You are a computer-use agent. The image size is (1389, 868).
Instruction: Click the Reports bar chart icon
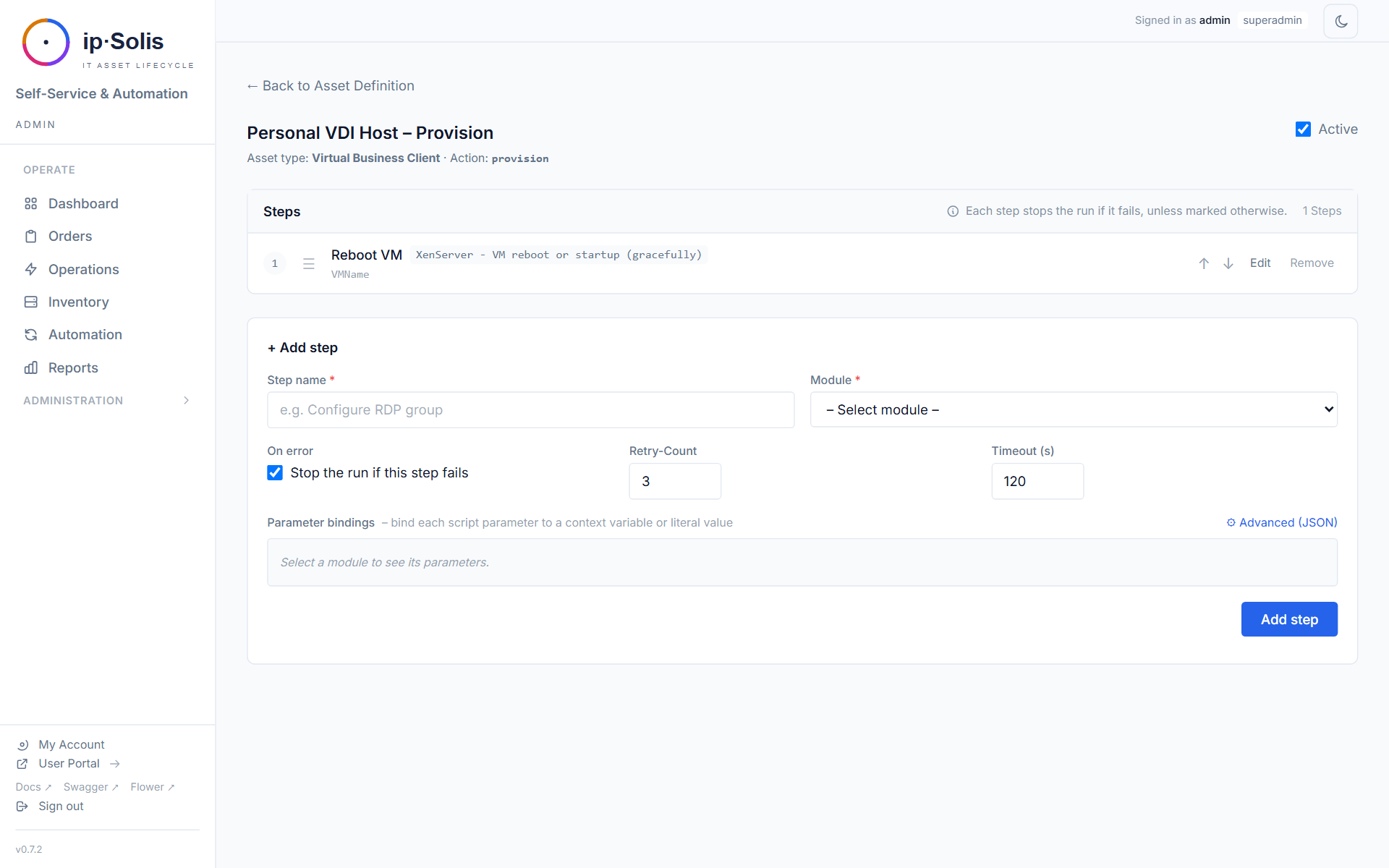coord(30,368)
